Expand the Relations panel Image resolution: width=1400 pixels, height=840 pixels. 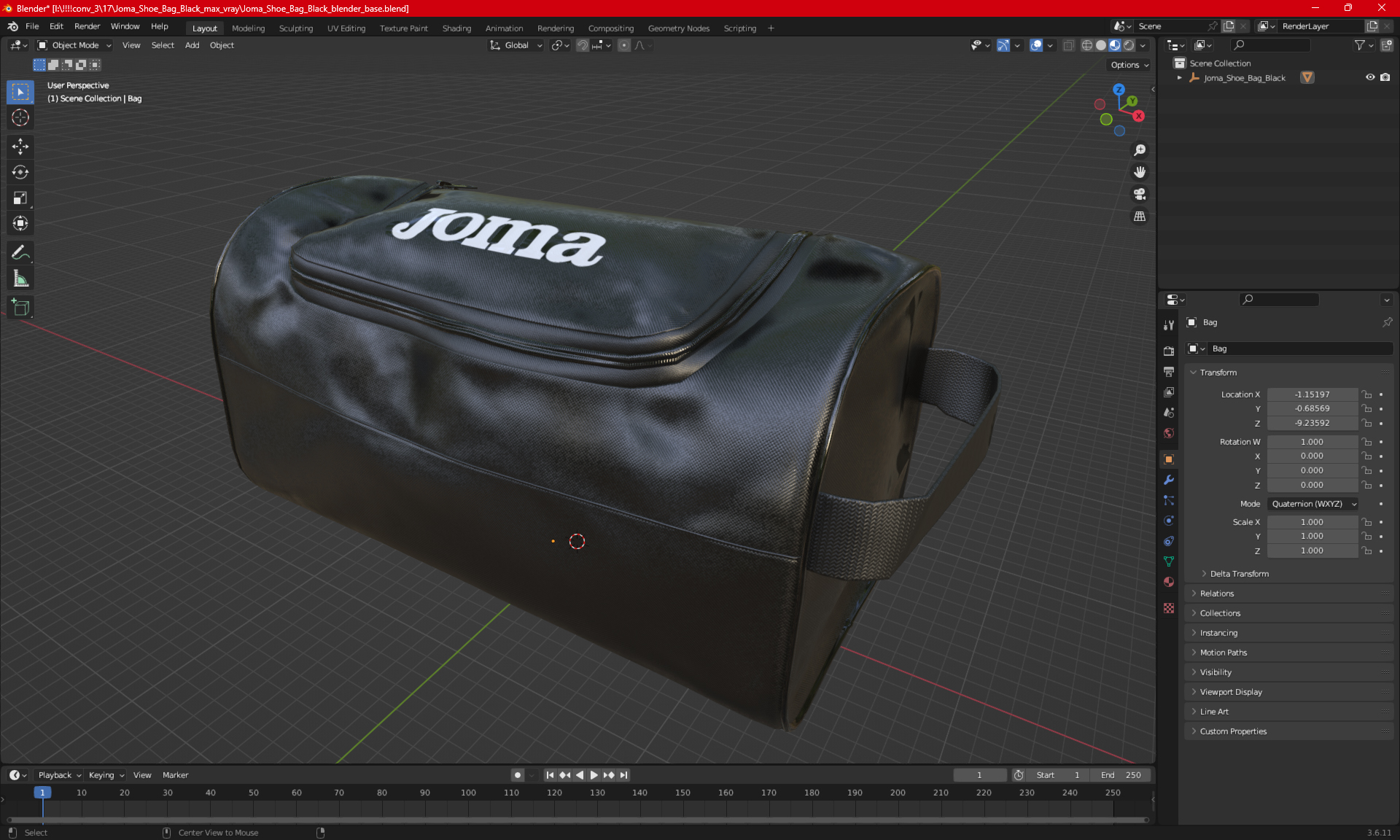(1289, 594)
